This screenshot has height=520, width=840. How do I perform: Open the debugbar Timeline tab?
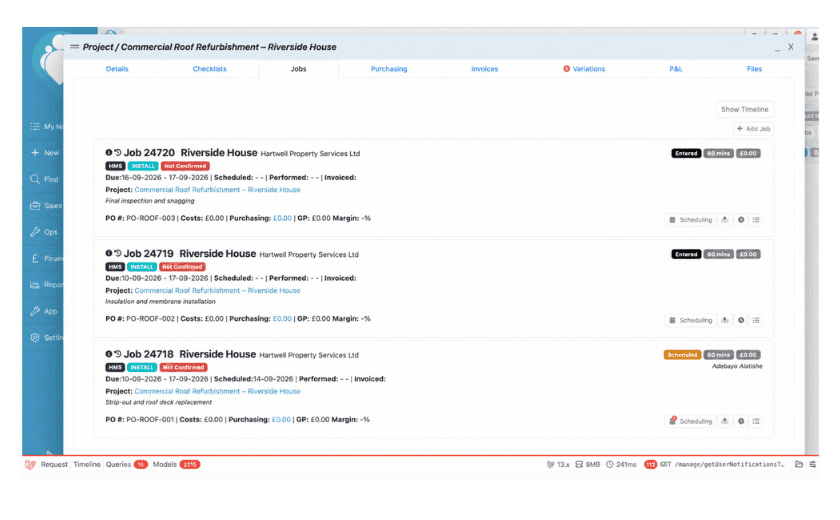(x=87, y=464)
